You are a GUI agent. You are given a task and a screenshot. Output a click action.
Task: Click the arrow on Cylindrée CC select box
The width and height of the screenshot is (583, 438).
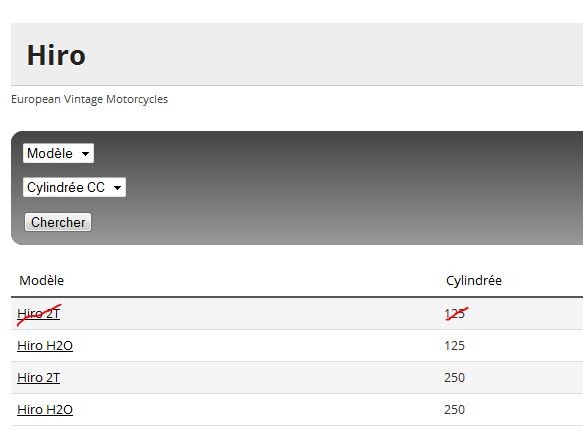117,187
